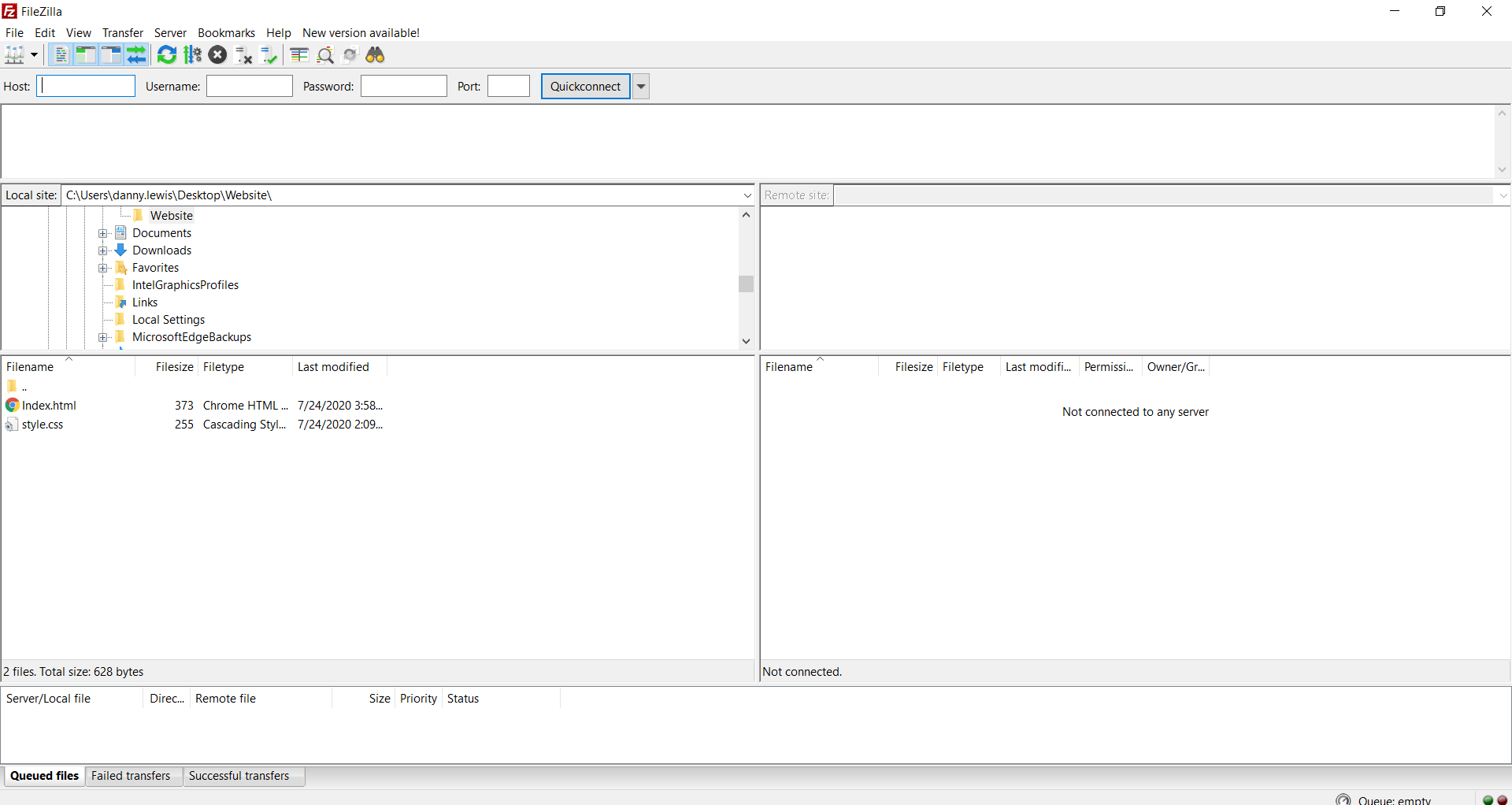Image resolution: width=1512 pixels, height=805 pixels.
Task: Focus the Username input field
Action: coord(250,86)
